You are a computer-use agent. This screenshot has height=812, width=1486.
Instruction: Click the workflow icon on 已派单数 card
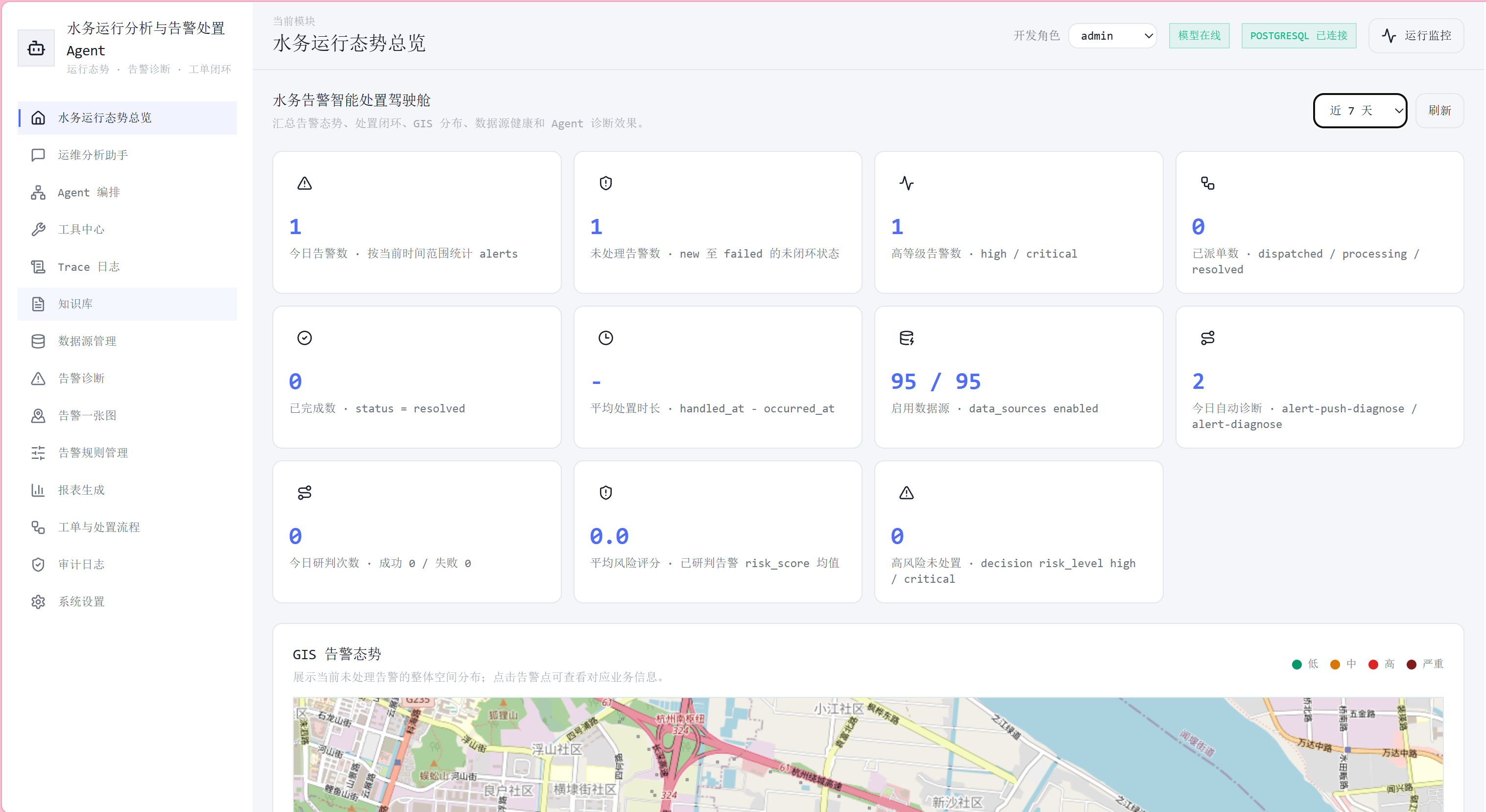coord(1207,183)
